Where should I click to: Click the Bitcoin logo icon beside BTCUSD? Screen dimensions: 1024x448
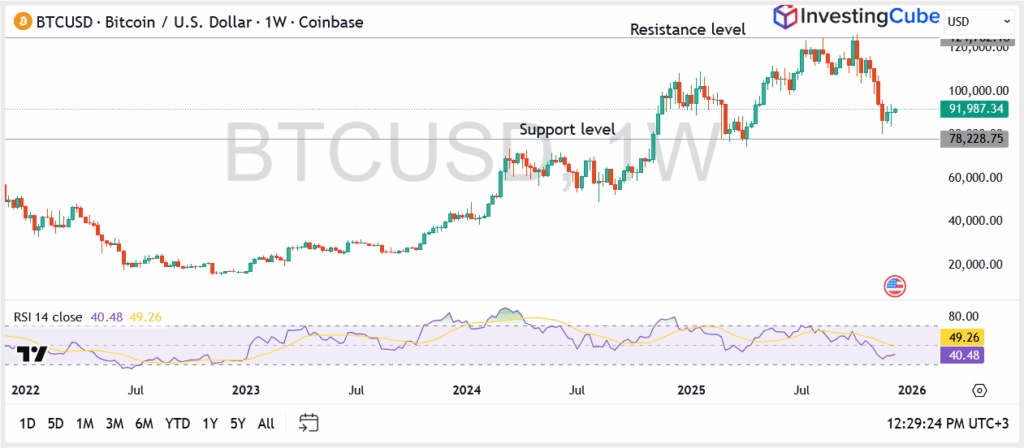(16, 19)
